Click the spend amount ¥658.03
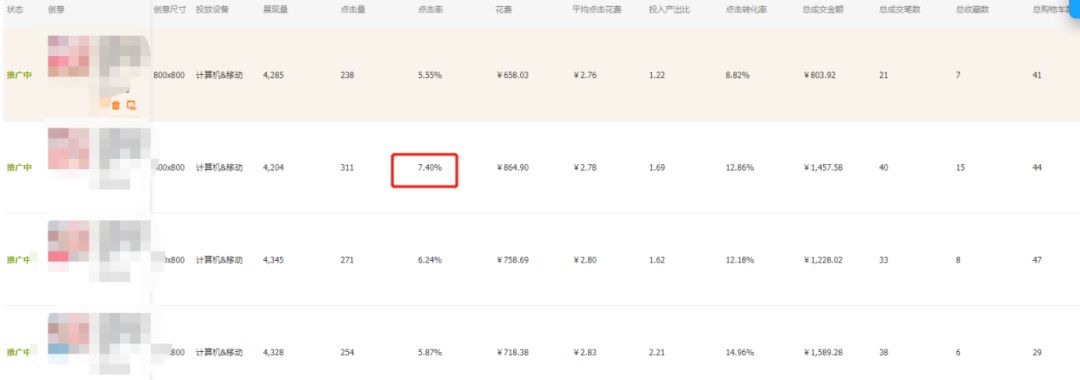Image resolution: width=1080 pixels, height=380 pixels. [x=512, y=75]
